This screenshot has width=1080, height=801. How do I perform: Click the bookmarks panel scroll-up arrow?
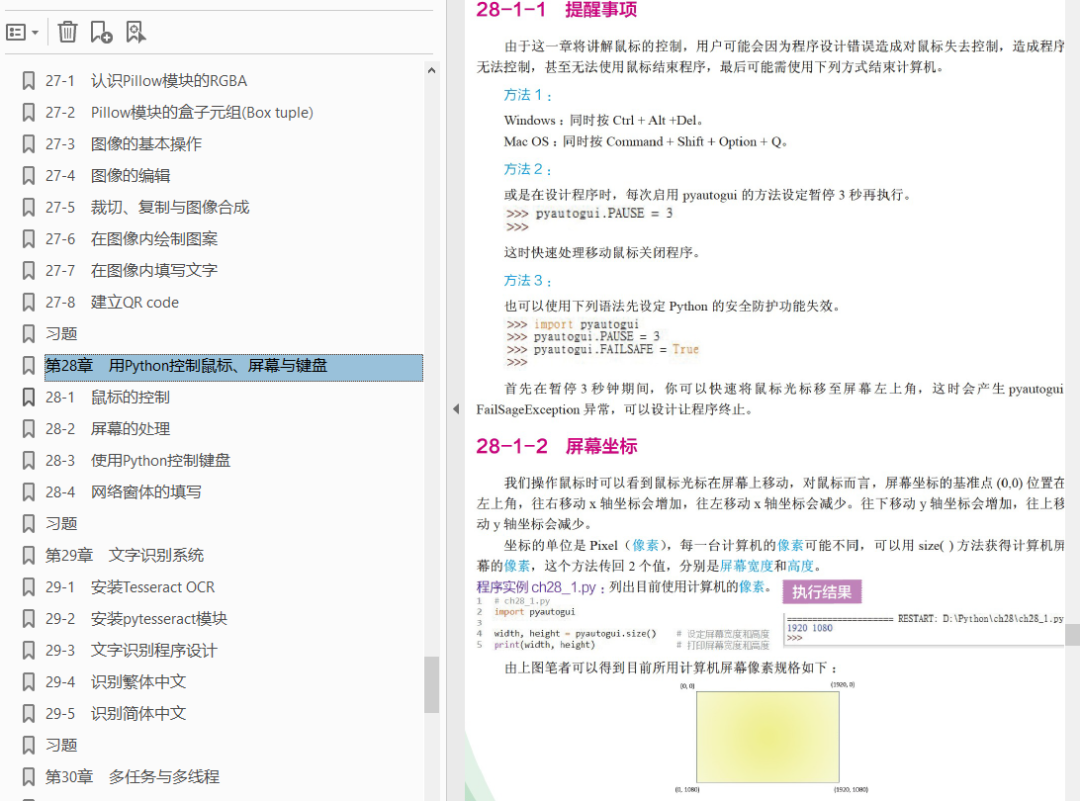(x=431, y=70)
